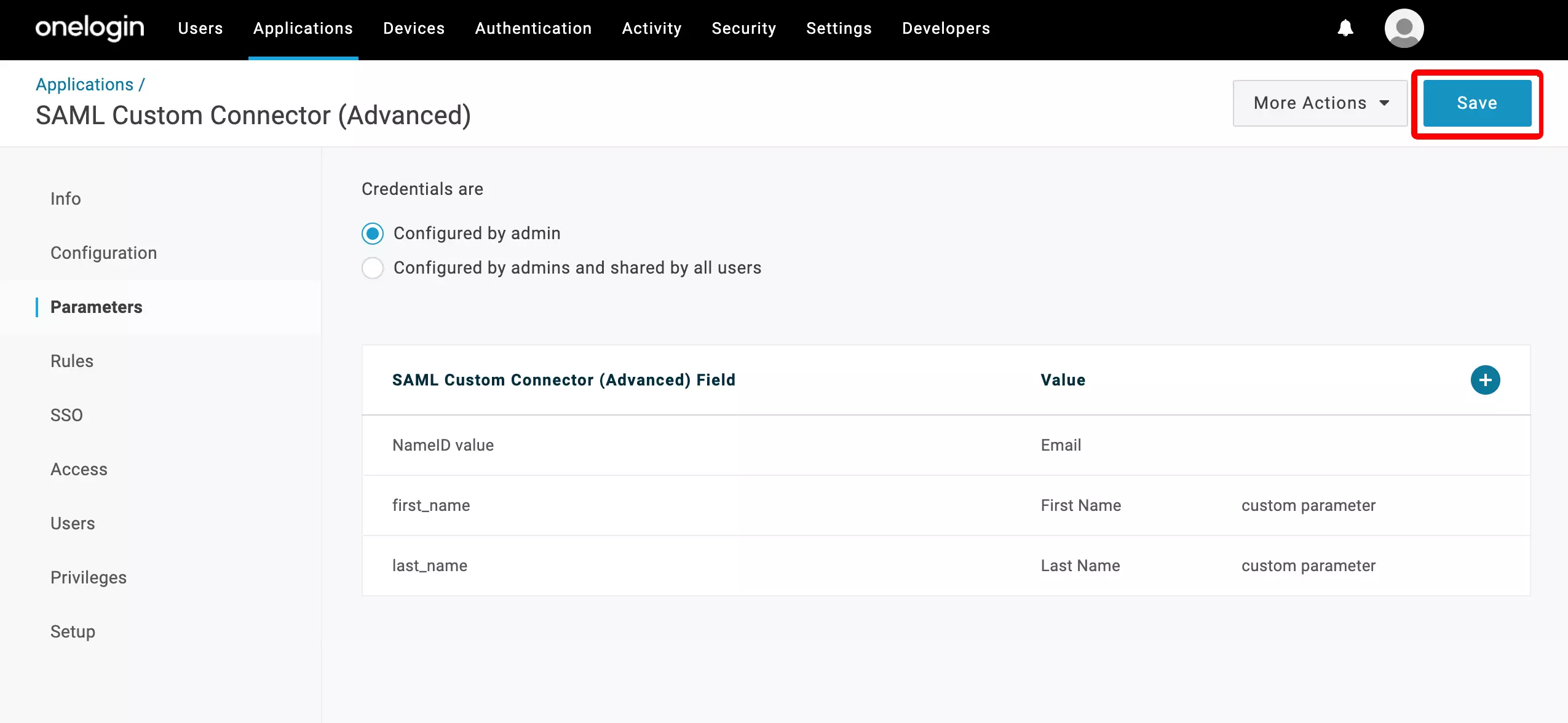1568x723 pixels.
Task: Open the first_name parameter row
Action: [946, 505]
